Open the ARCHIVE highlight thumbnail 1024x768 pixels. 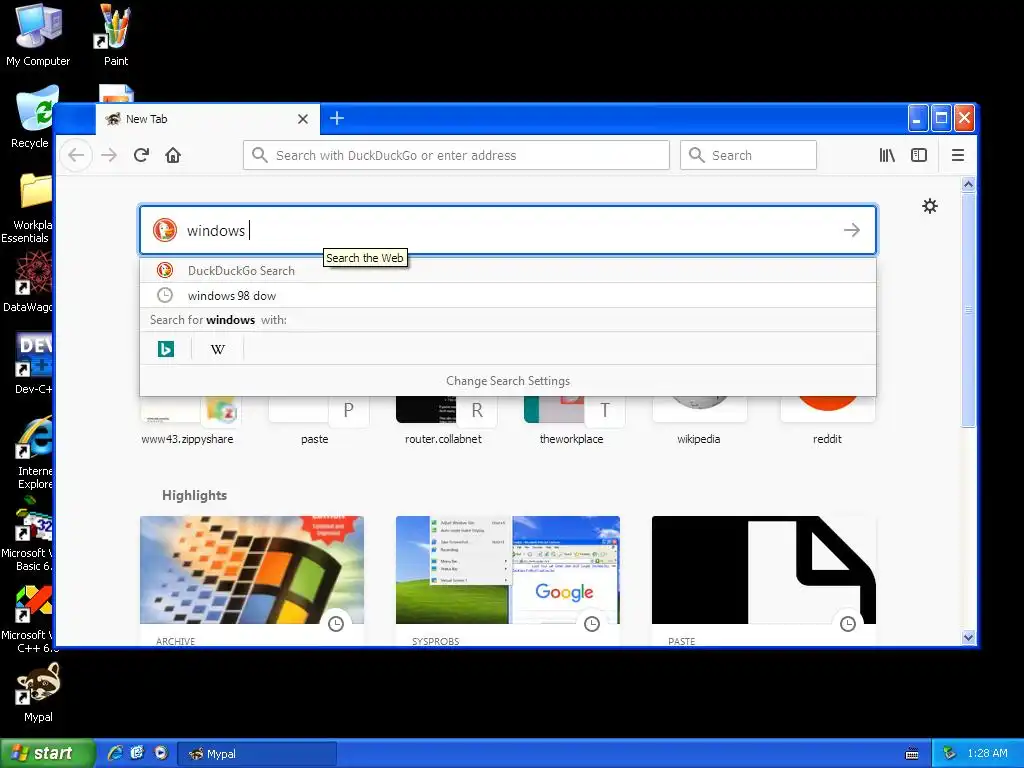(x=252, y=570)
